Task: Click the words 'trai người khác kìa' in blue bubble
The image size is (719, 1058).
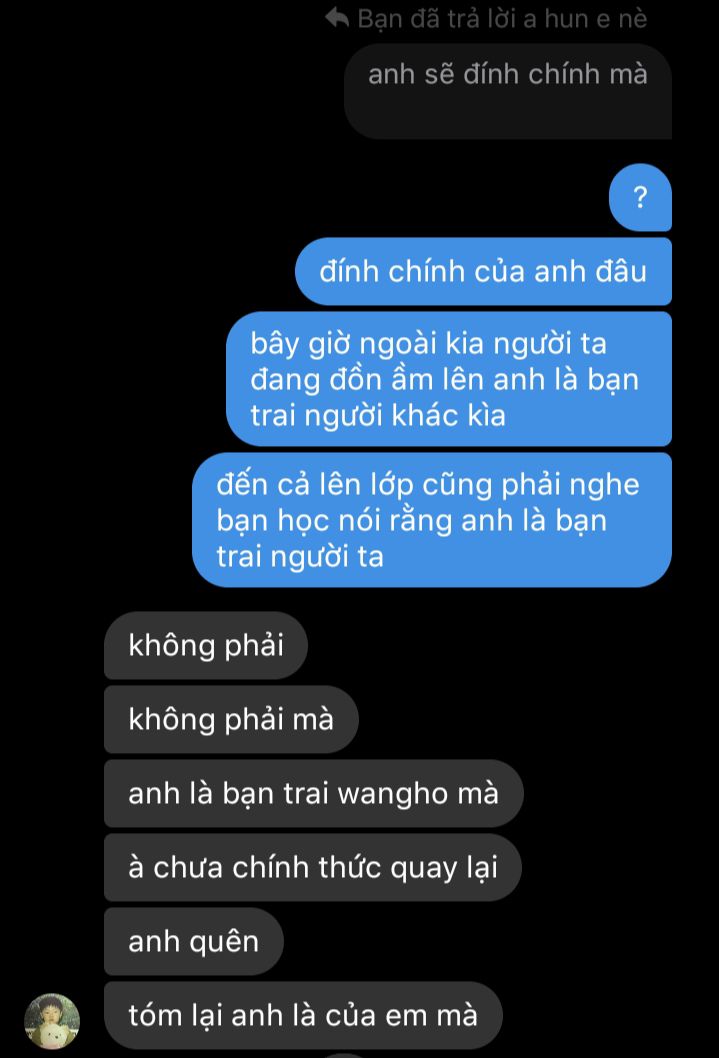Action: point(378,415)
